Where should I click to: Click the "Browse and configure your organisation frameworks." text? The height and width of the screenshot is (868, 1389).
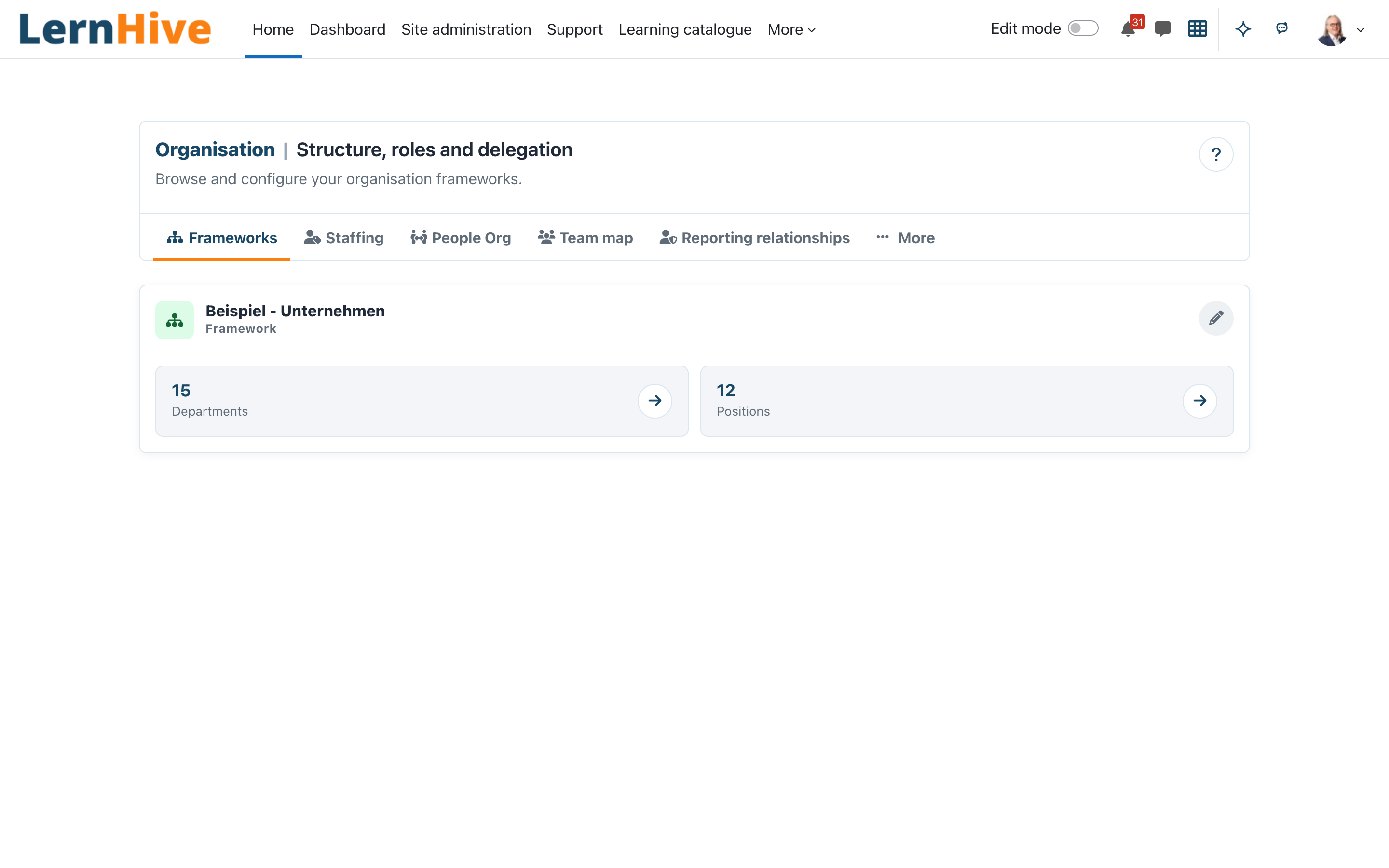pyautogui.click(x=339, y=179)
